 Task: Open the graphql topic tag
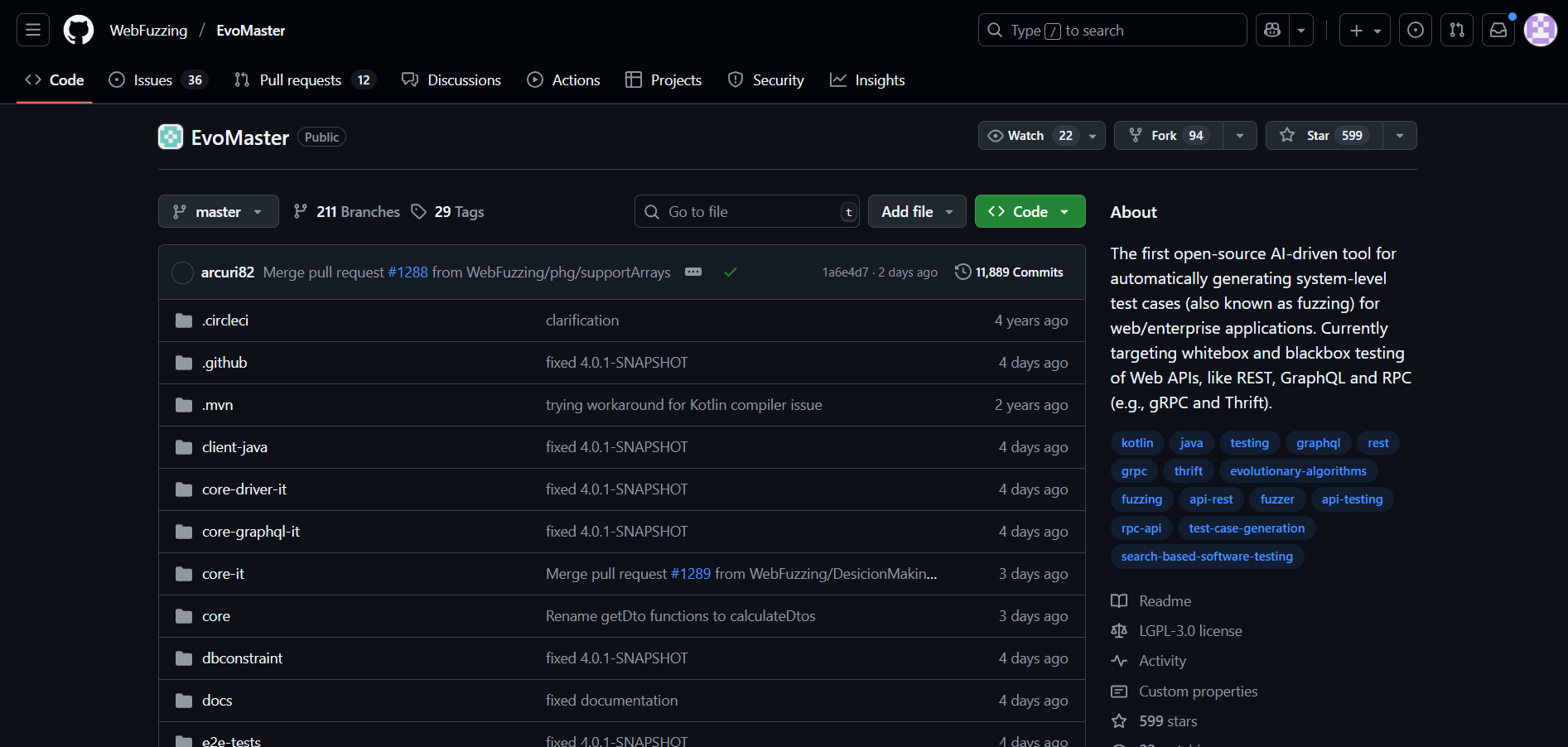(1318, 442)
